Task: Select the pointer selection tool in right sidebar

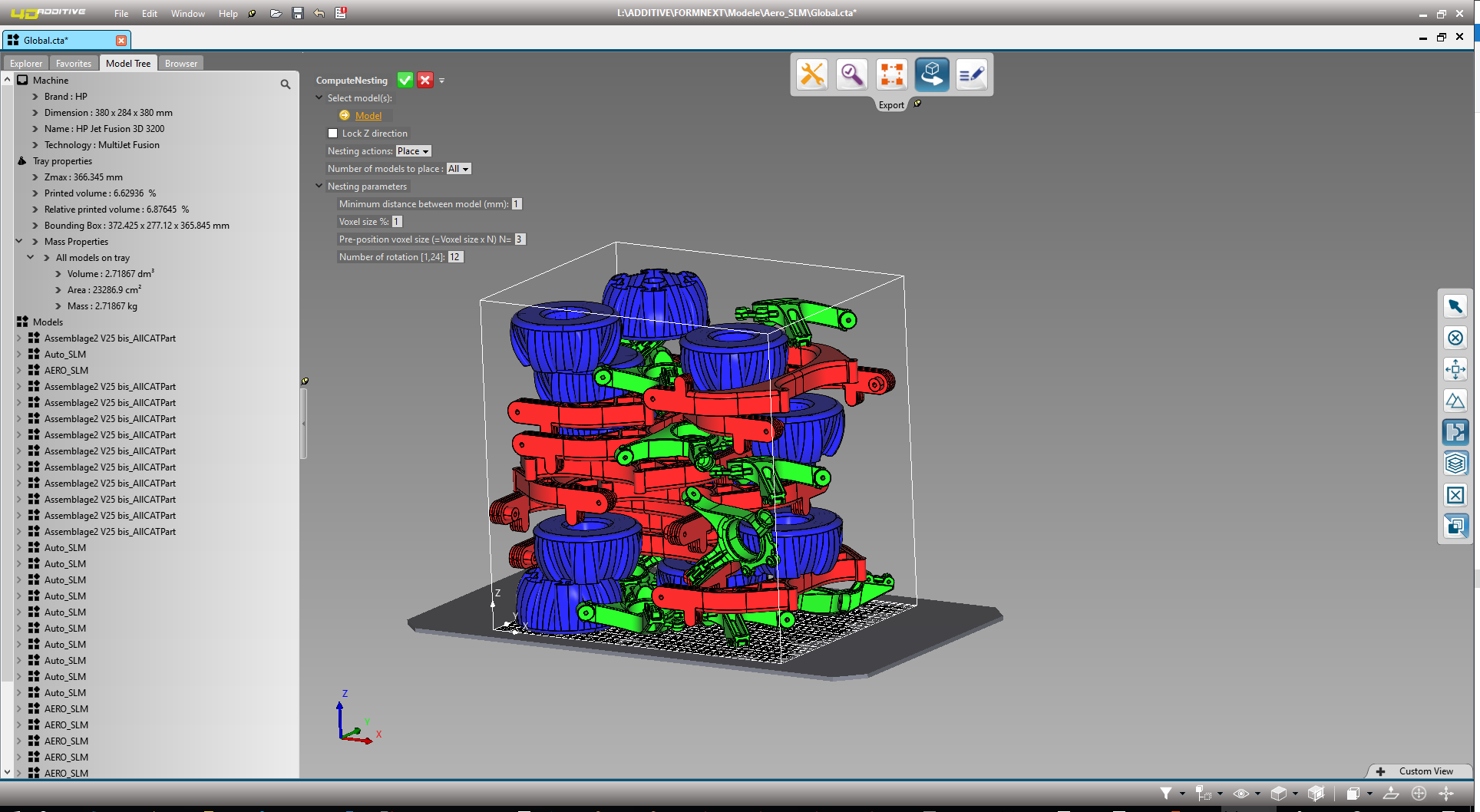Action: [1455, 305]
